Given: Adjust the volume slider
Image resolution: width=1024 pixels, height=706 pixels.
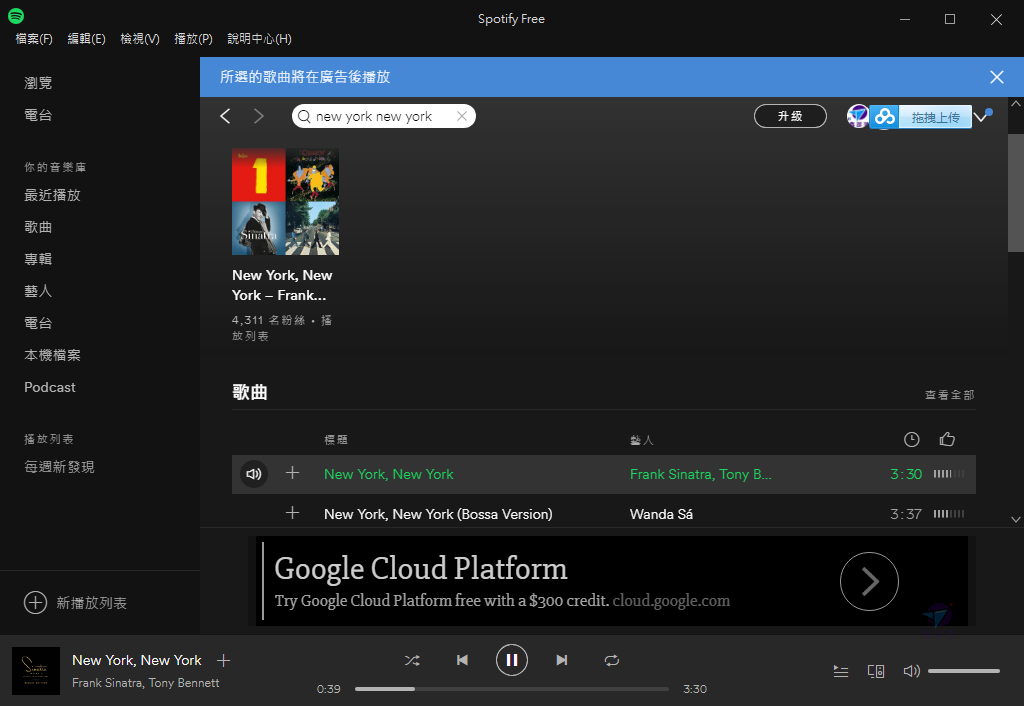Looking at the screenshot, I should click(x=964, y=671).
